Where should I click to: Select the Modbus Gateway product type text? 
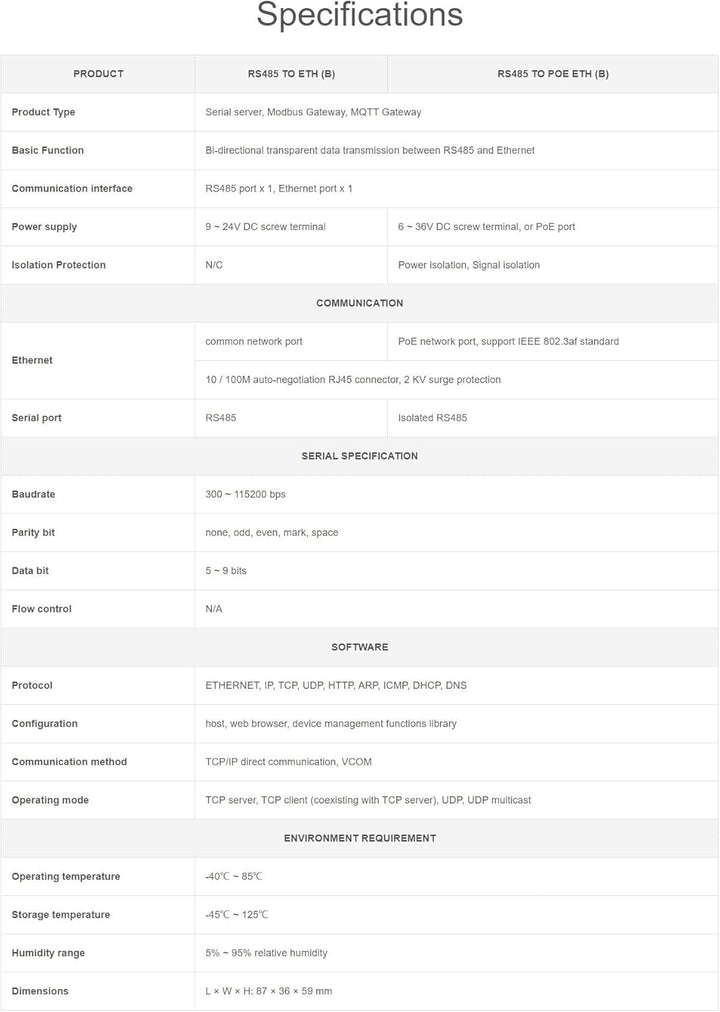tap(304, 112)
